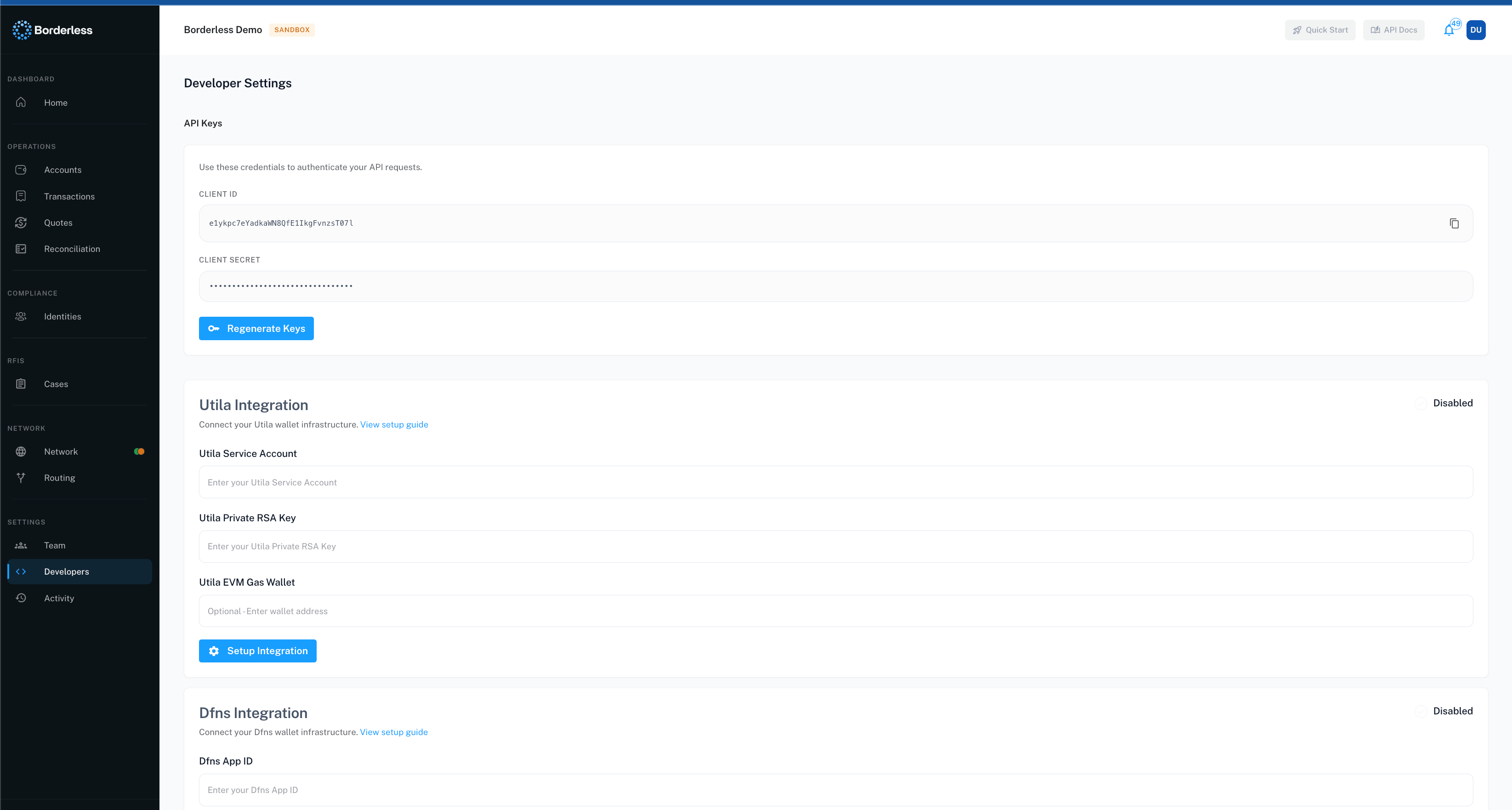Click the Client Secret masked field
The image size is (1512, 810).
pos(836,286)
